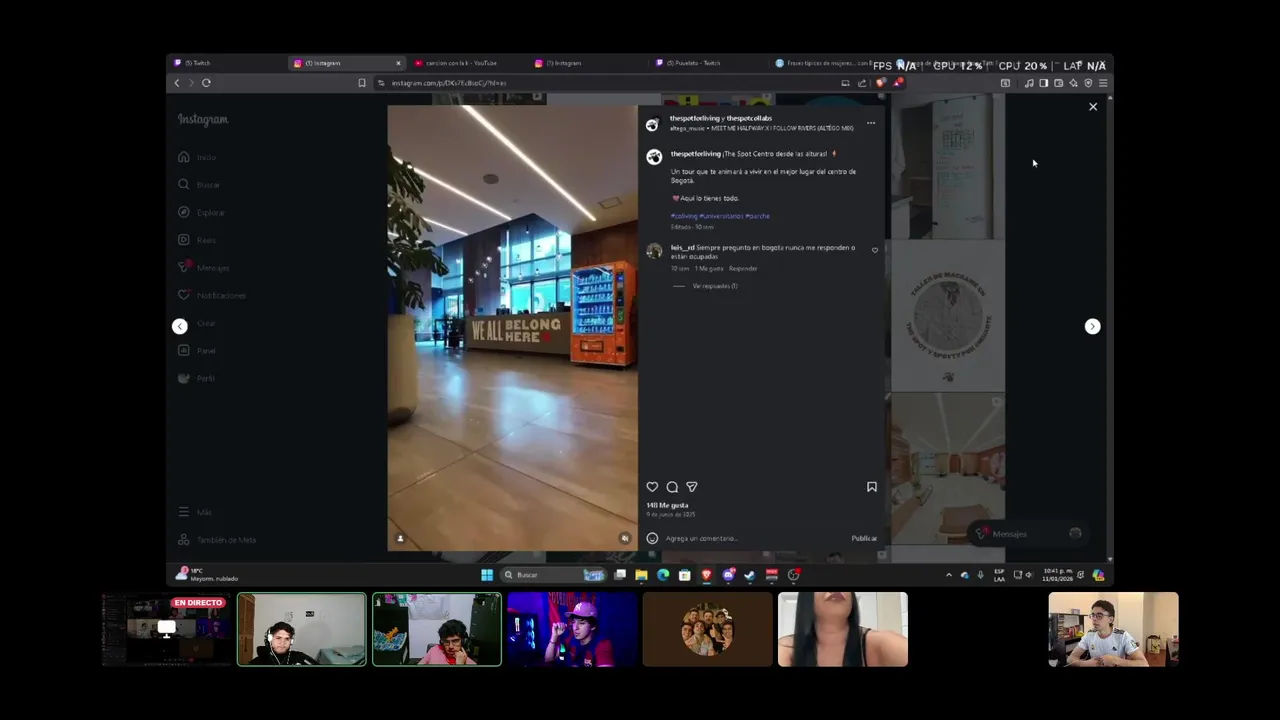This screenshot has width=1280, height=720.
Task: Open Notificaciones in the Instagram sidebar
Action: click(x=211, y=296)
